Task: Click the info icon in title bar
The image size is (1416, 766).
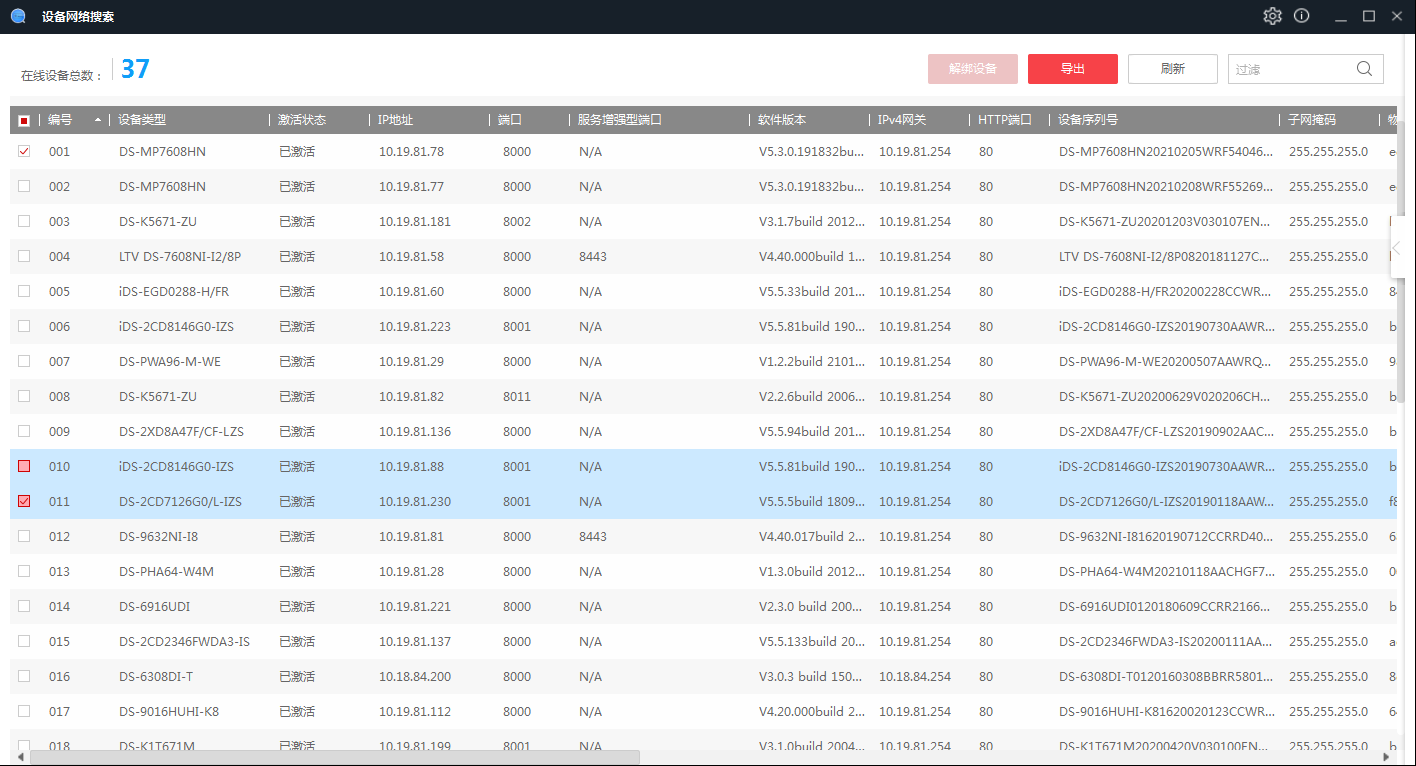Action: point(1301,16)
